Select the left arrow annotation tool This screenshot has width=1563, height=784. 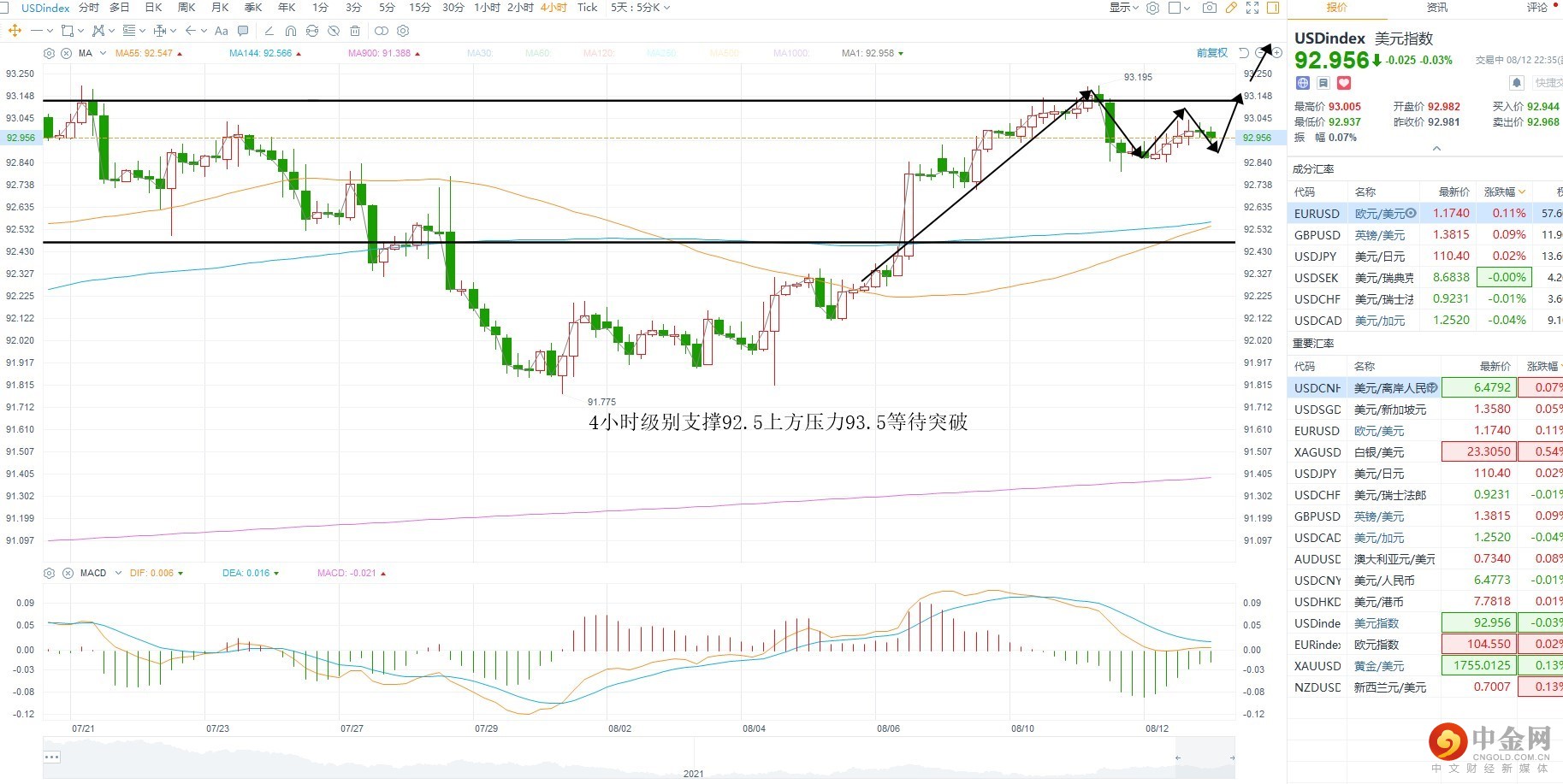191,31
